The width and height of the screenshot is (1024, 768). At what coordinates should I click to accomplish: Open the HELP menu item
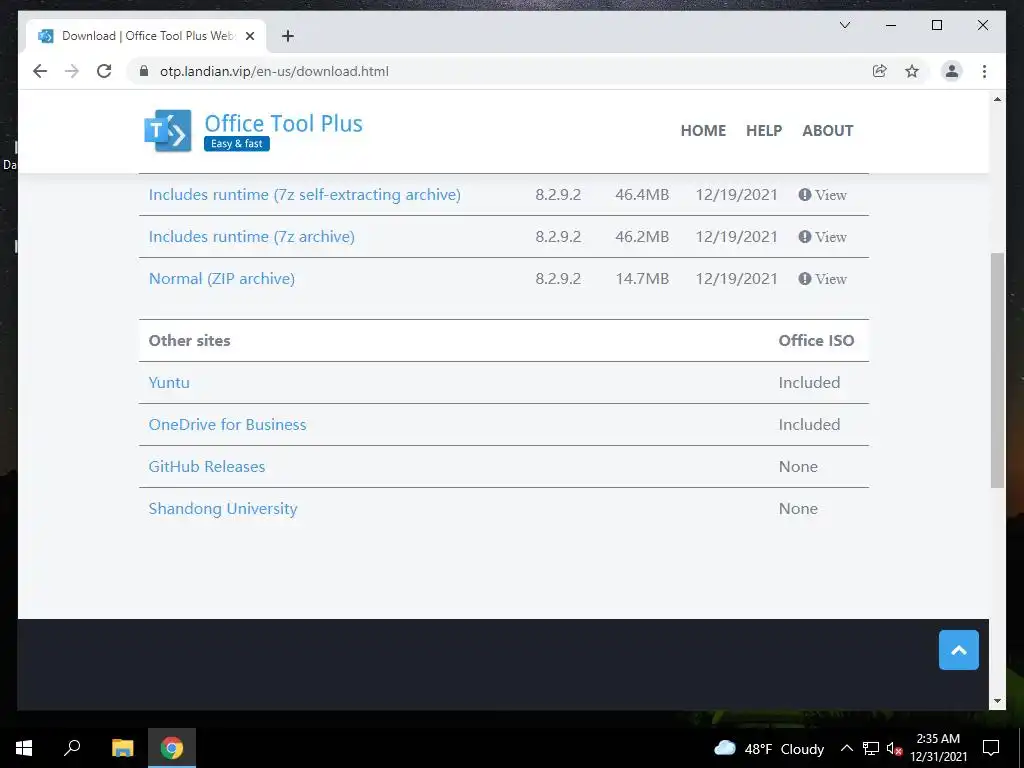[x=764, y=131]
